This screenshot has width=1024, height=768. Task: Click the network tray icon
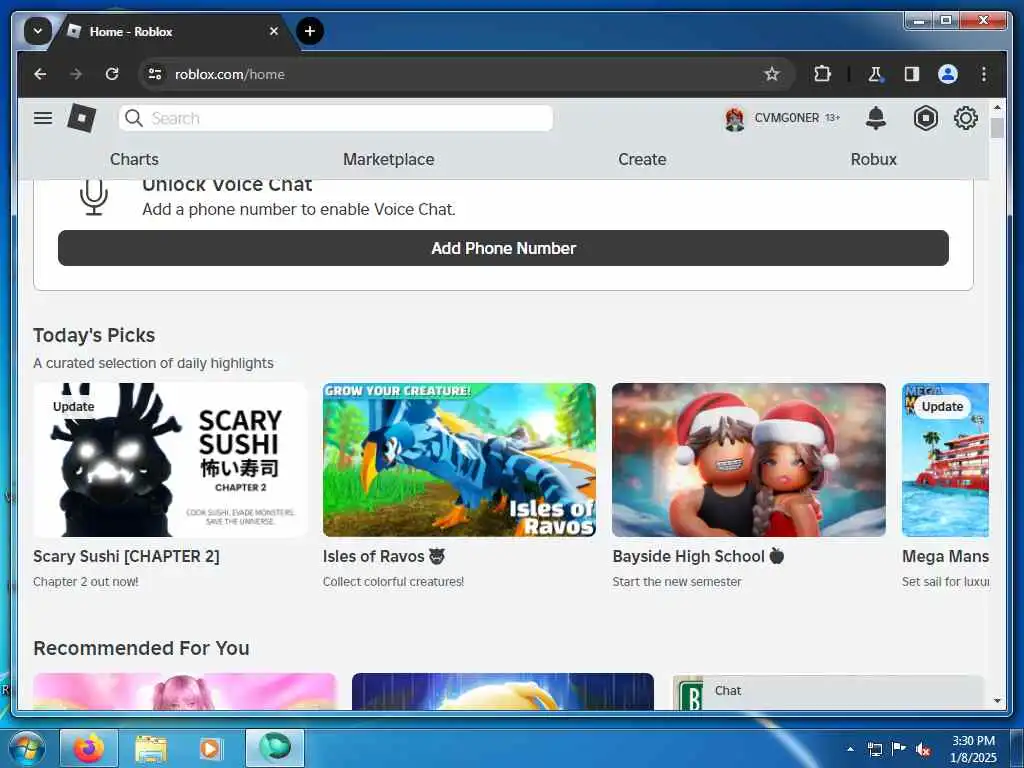pos(874,749)
